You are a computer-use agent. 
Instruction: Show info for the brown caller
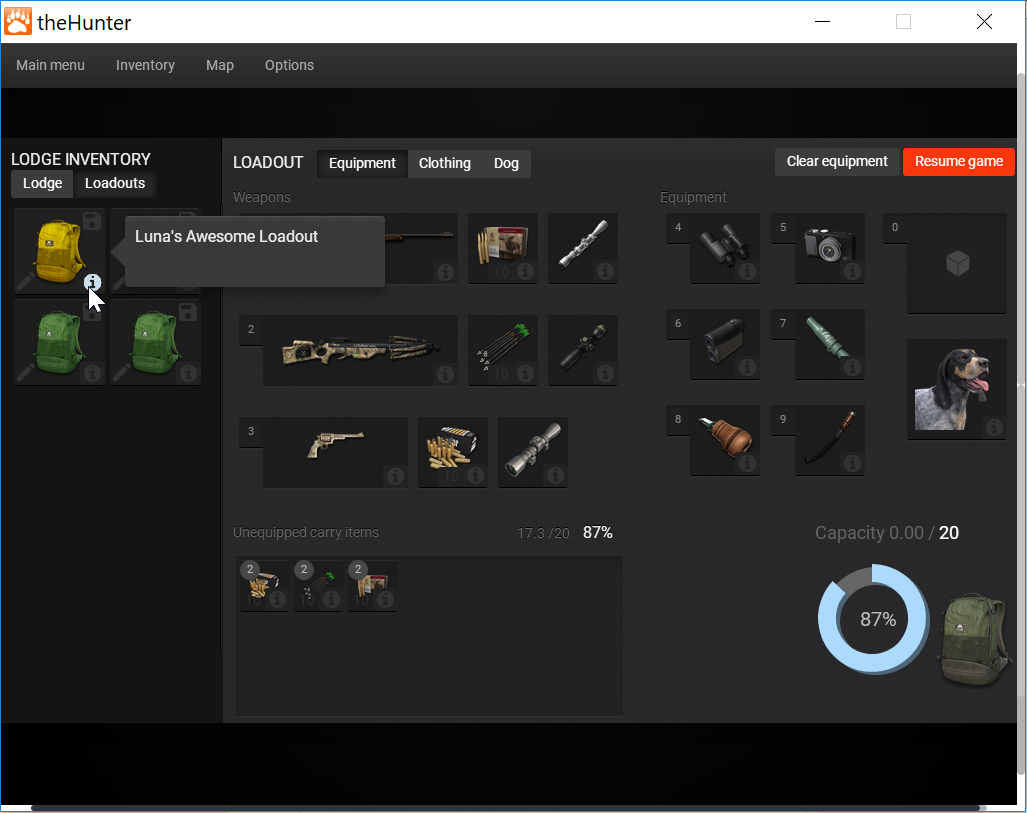click(747, 463)
